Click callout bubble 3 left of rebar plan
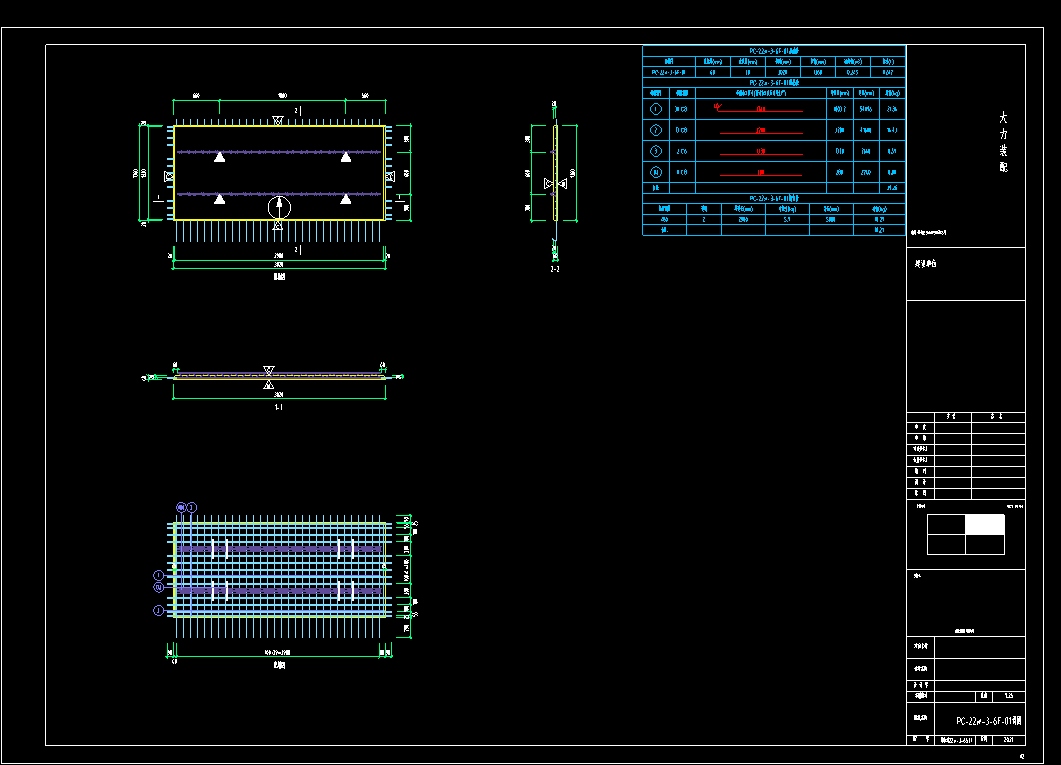 tap(158, 610)
